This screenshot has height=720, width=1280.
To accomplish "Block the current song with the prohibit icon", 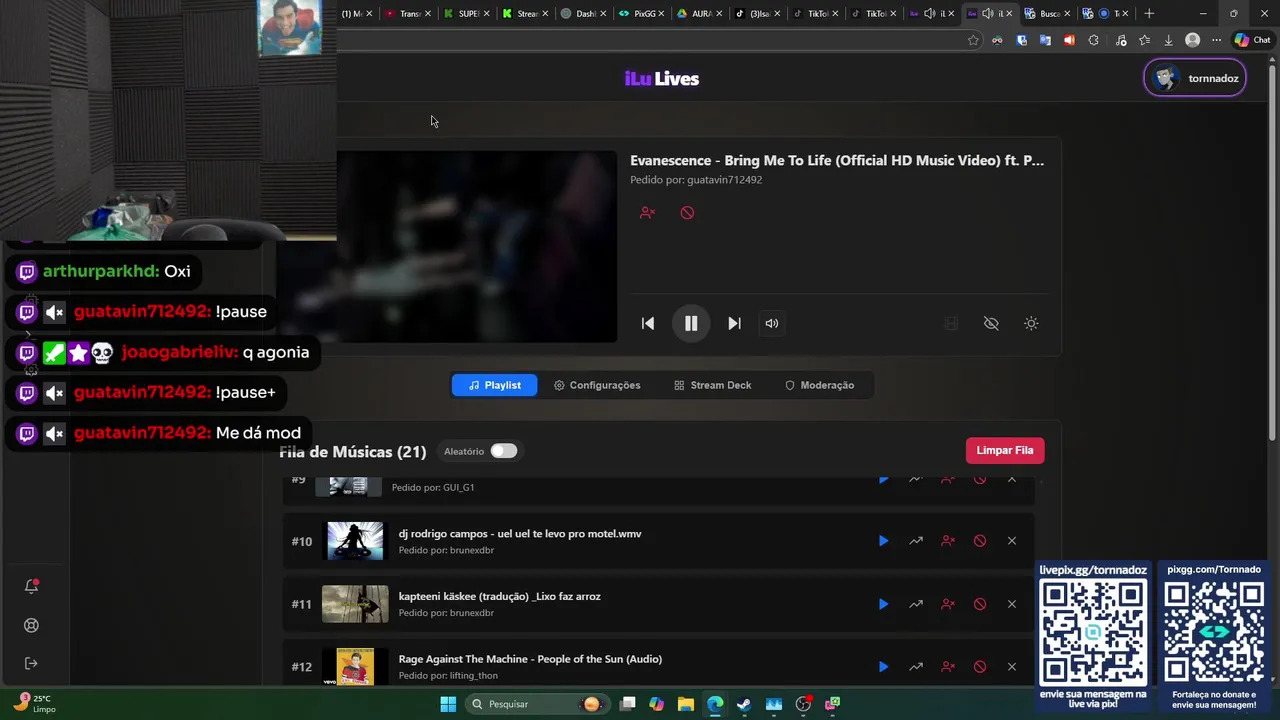I will tap(687, 213).
